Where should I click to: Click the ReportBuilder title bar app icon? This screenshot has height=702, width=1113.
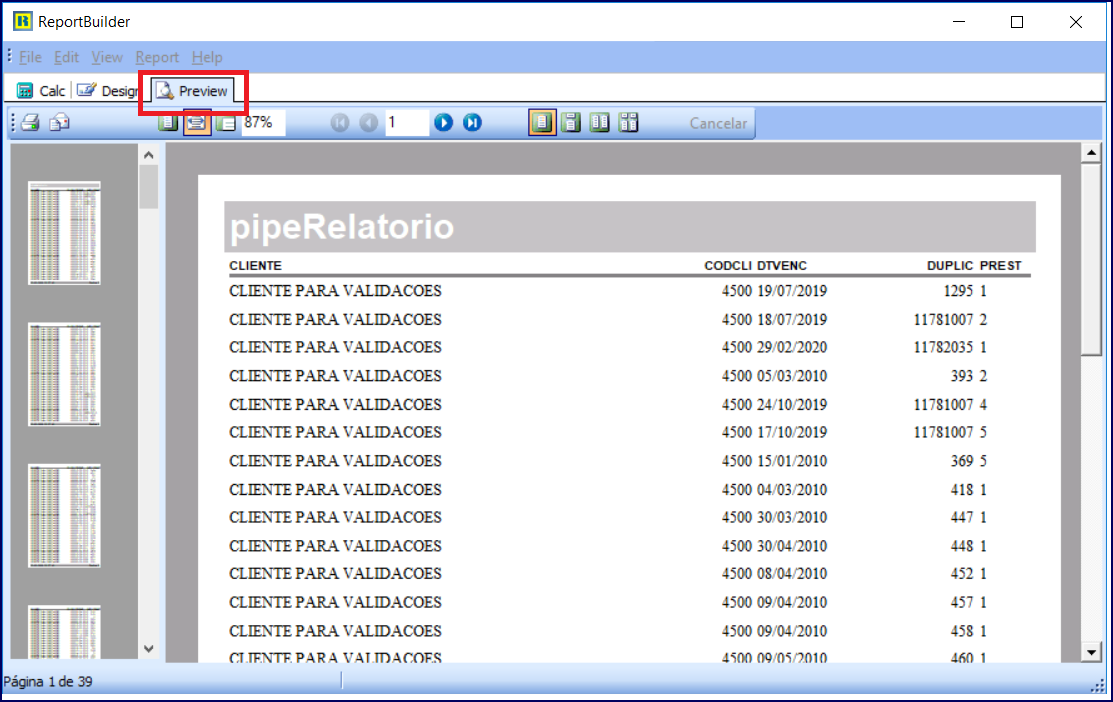(23, 21)
